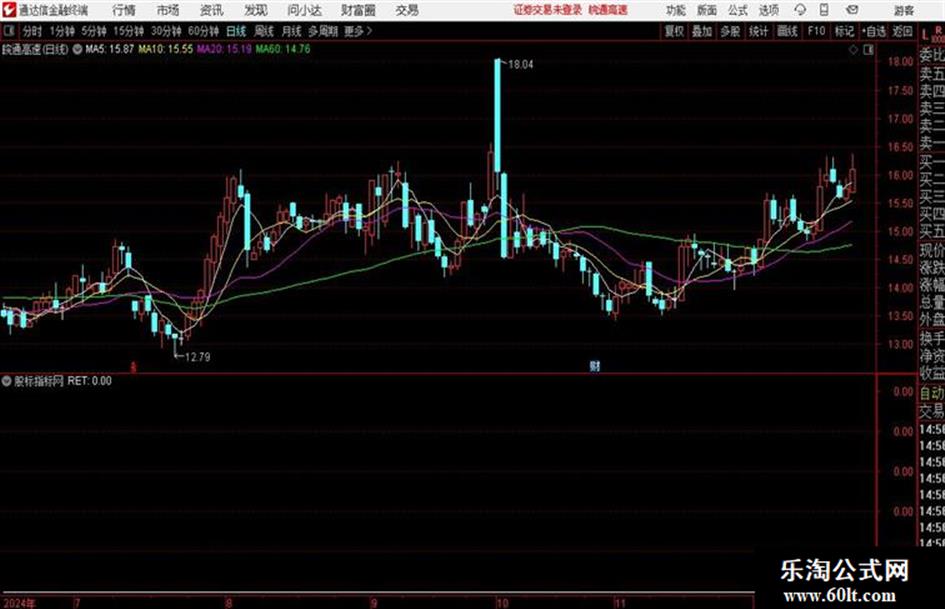Viewport: 945px width, 609px height.
Task: Switch to the 1分钟 period tab
Action: [x=61, y=31]
